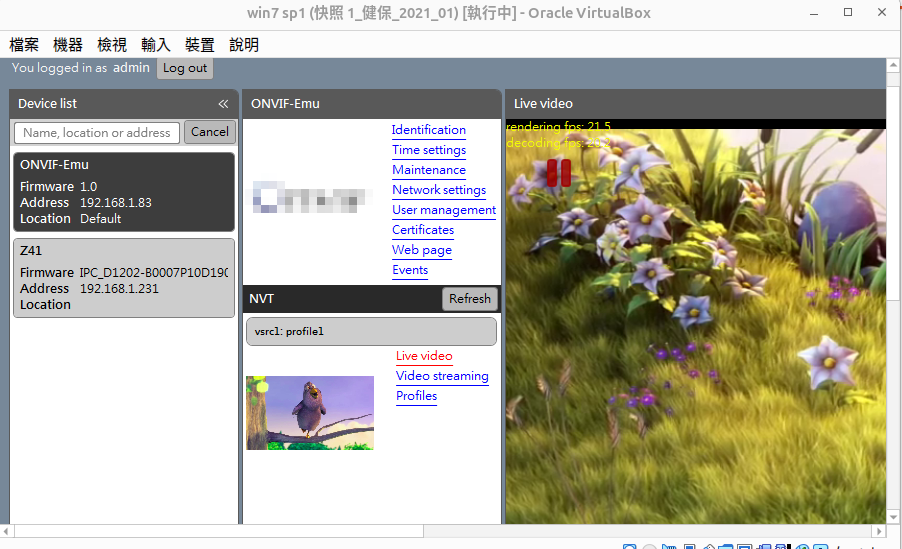Open the Video streaming link
The height and width of the screenshot is (549, 902).
click(x=441, y=376)
